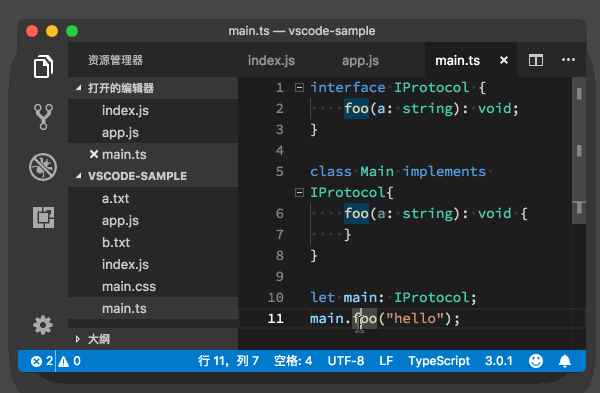Switch to the index.js editor tab
600x393 pixels.
(271, 60)
